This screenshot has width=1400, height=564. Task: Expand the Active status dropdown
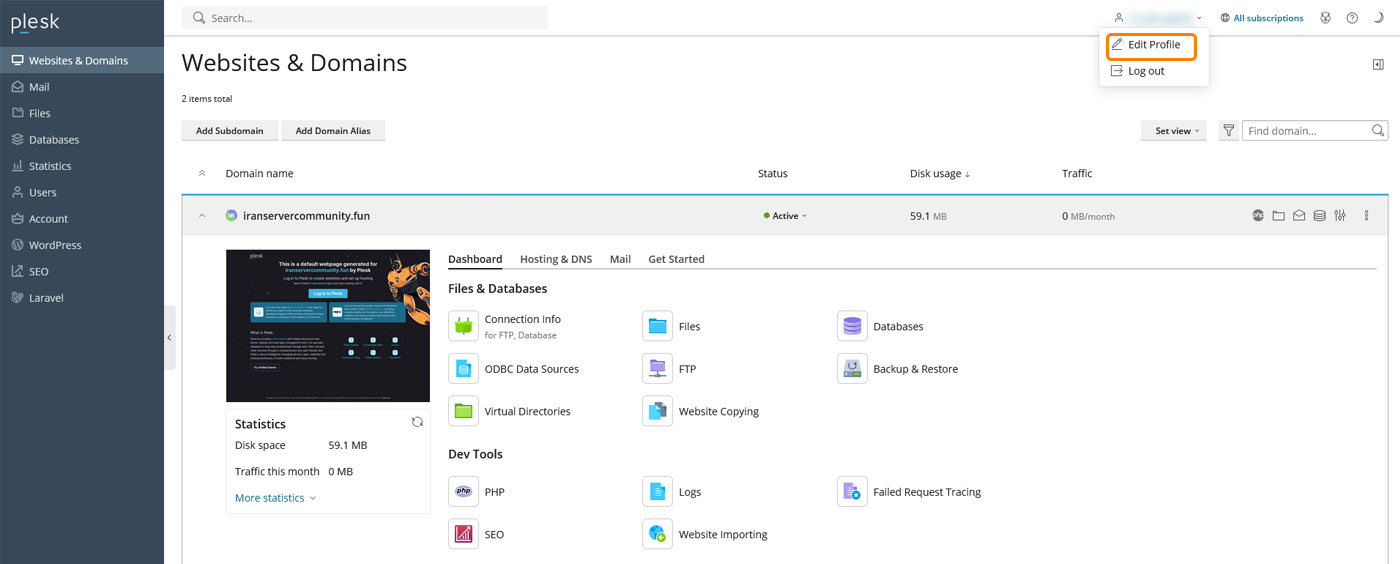(786, 216)
